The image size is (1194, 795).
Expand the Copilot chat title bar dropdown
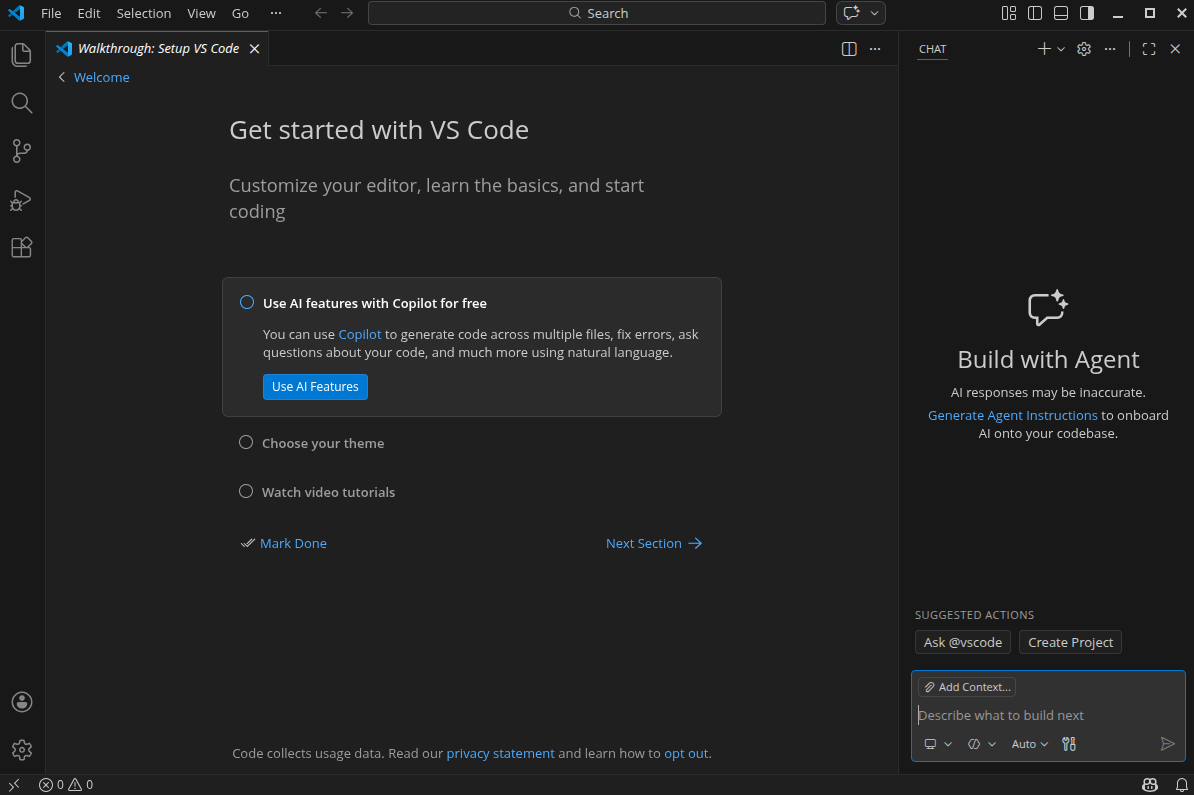click(x=876, y=13)
